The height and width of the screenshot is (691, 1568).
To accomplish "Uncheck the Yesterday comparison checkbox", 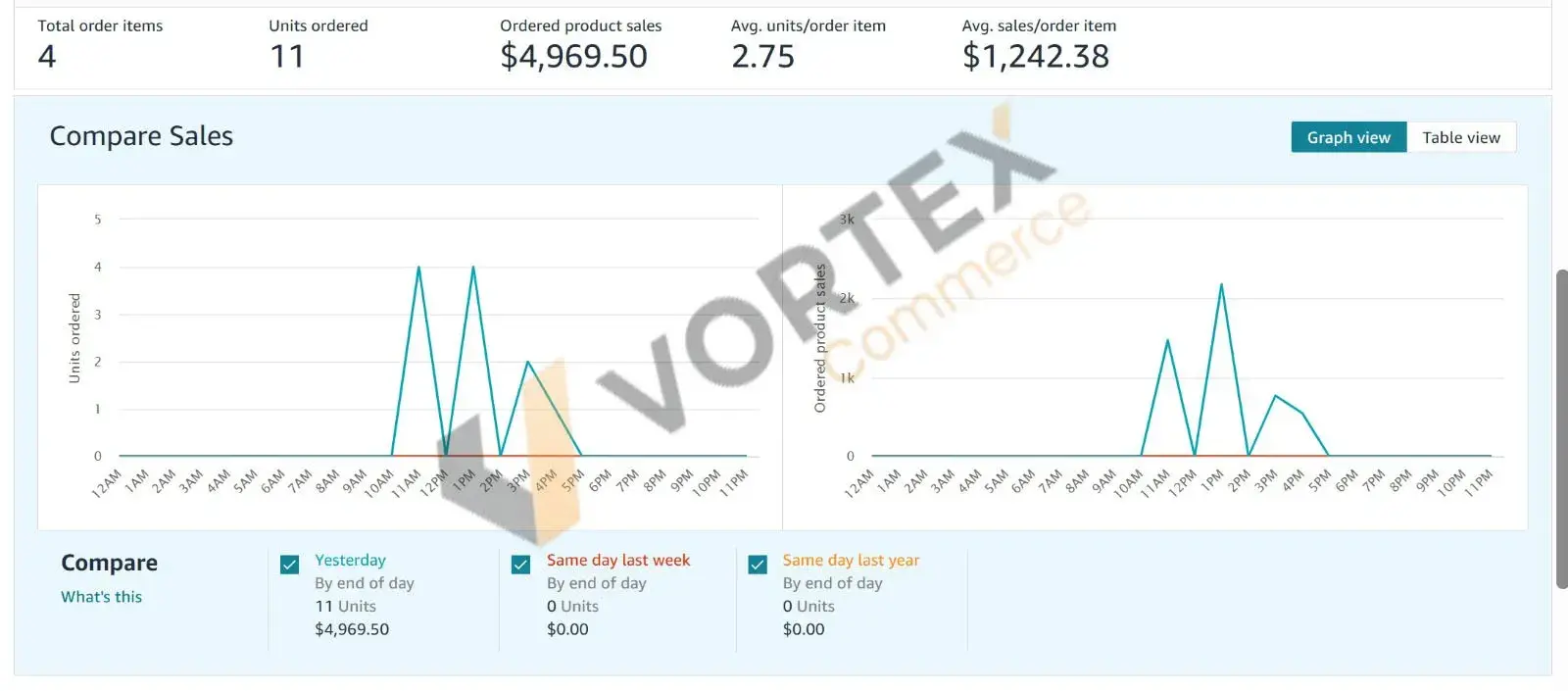I will click(290, 565).
